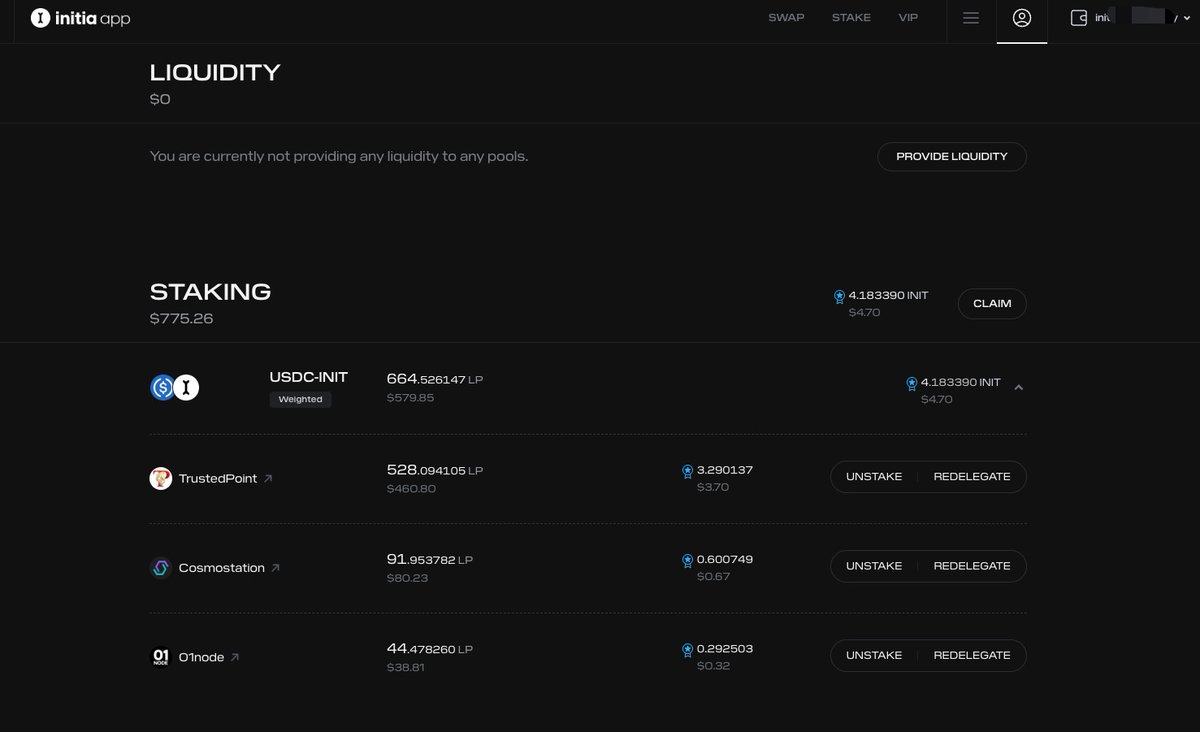Click reward icon next to 0.600749
Viewport: 1200px width, 732px height.
pyautogui.click(x=688, y=561)
